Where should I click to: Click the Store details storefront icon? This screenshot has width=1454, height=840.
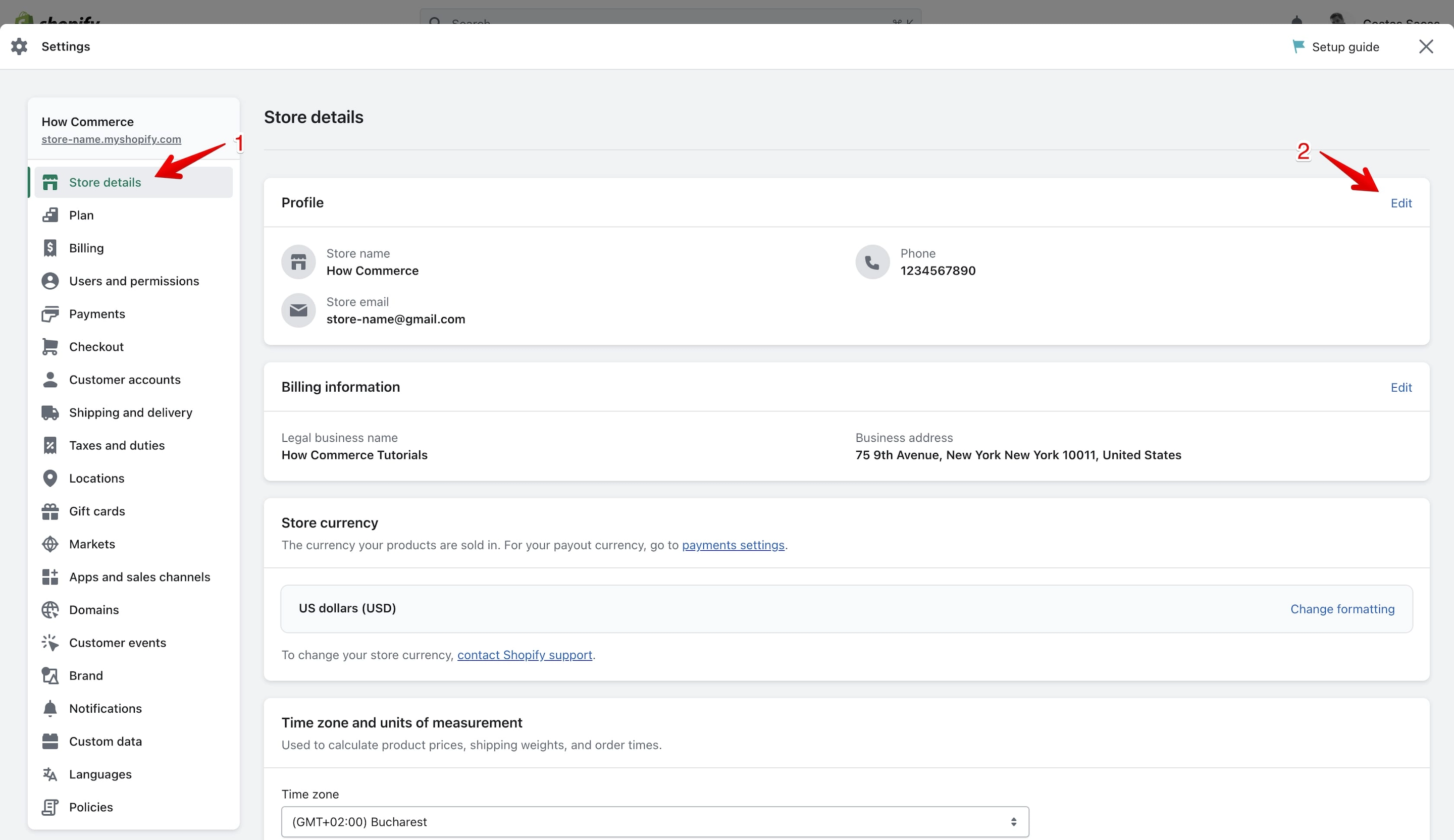50,182
